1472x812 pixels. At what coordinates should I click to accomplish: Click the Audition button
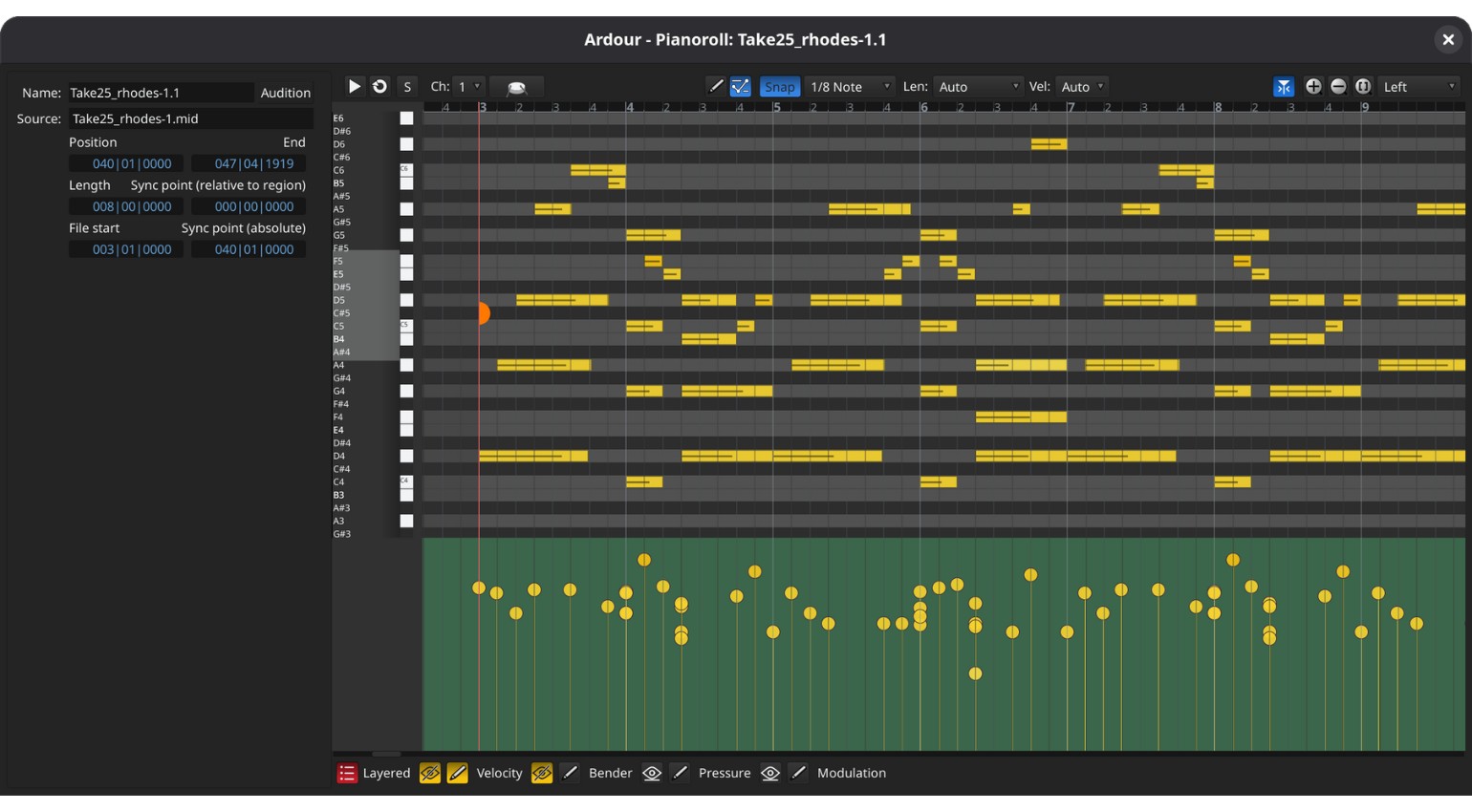[x=285, y=93]
